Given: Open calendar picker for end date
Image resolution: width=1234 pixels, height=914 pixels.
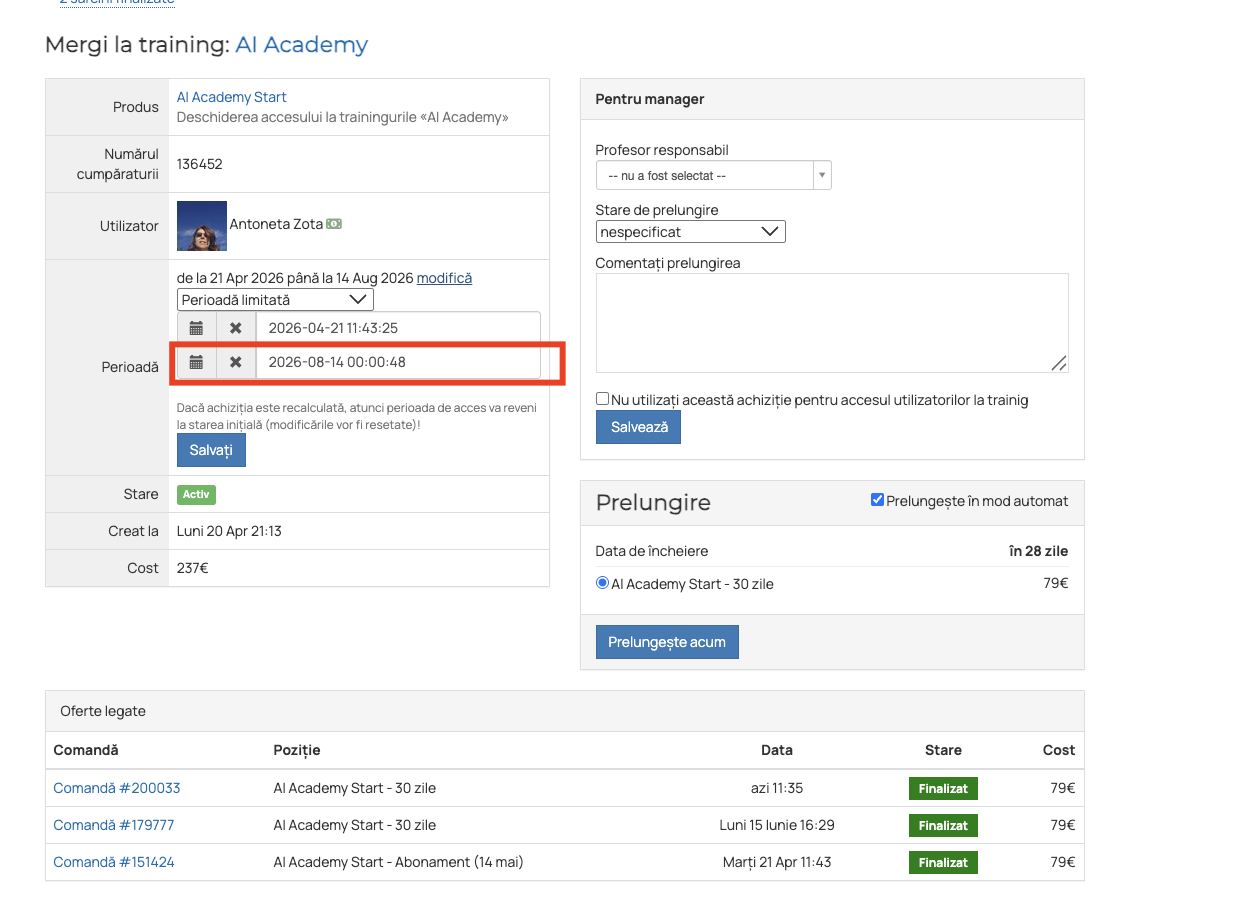Looking at the screenshot, I should pos(197,362).
